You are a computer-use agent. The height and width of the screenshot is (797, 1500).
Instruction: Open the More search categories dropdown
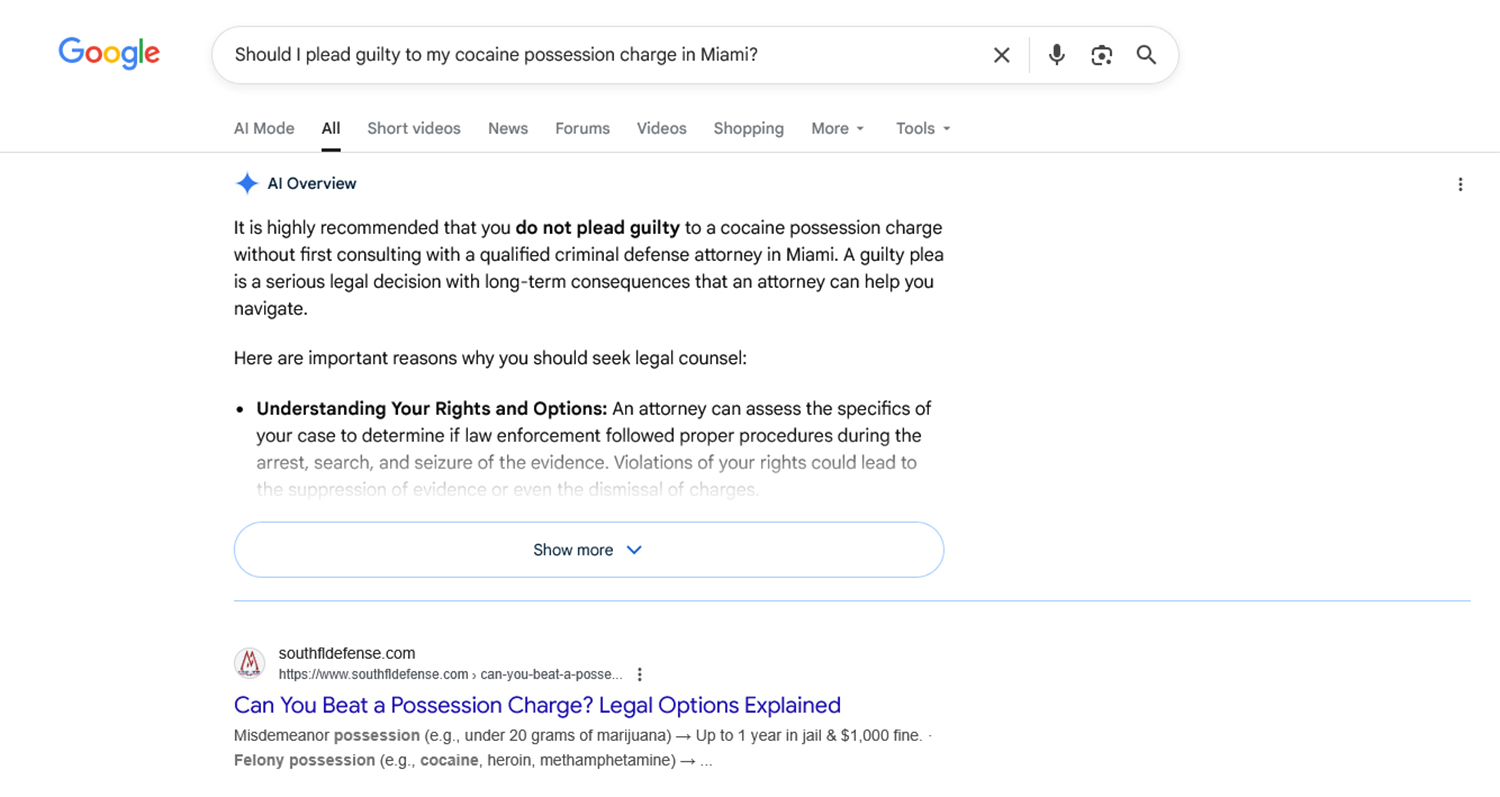pos(837,128)
